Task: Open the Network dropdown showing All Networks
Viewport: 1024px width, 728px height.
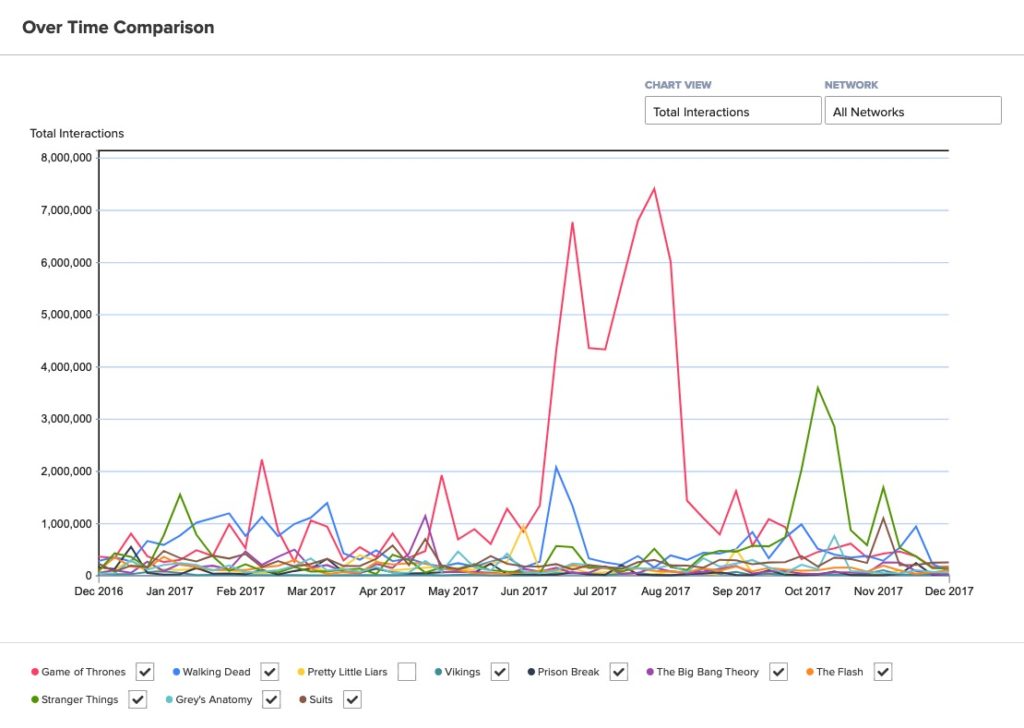Action: click(912, 111)
